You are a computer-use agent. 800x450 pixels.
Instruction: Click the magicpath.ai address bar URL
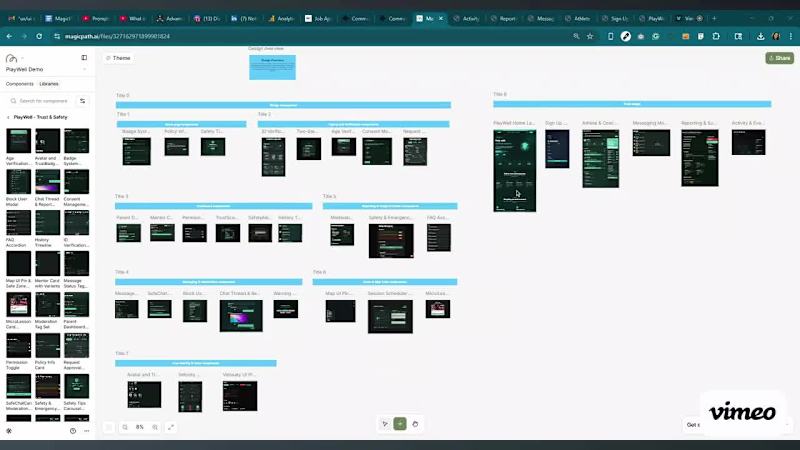coord(117,36)
